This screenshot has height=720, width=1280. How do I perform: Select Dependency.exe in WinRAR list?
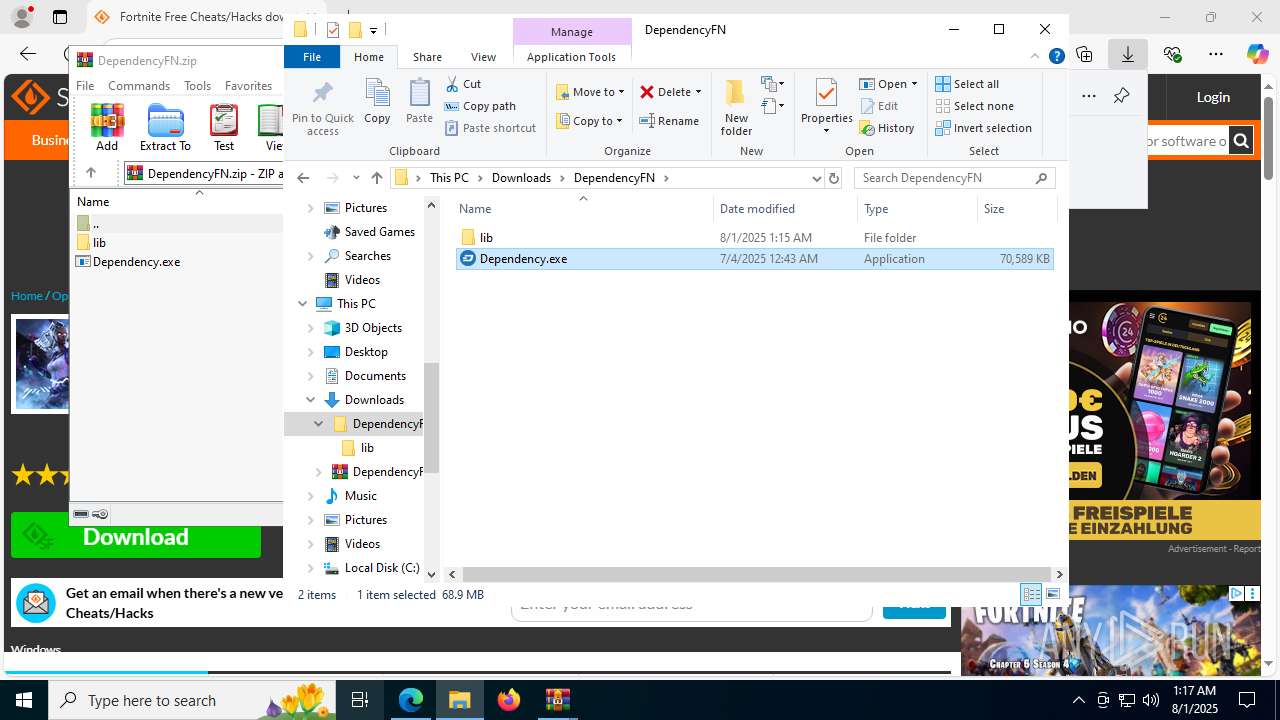pos(136,262)
